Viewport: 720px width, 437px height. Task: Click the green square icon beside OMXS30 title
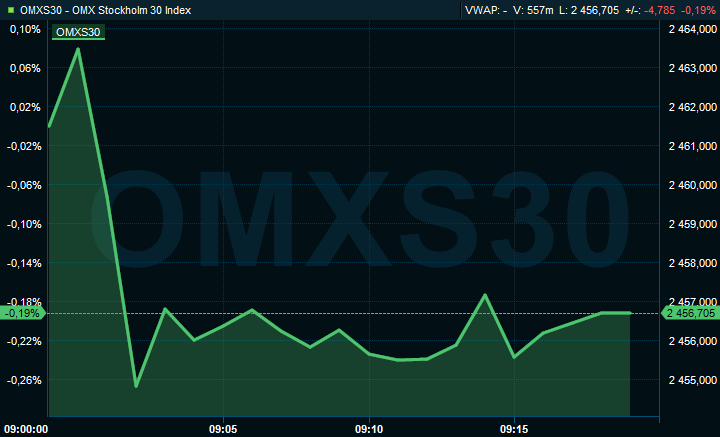[x=11, y=10]
